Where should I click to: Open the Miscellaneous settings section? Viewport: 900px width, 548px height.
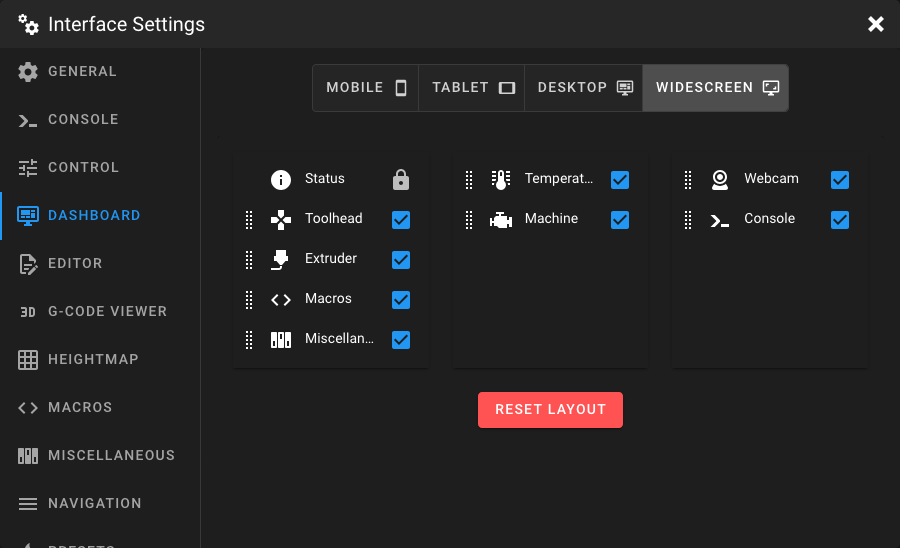(x=100, y=456)
